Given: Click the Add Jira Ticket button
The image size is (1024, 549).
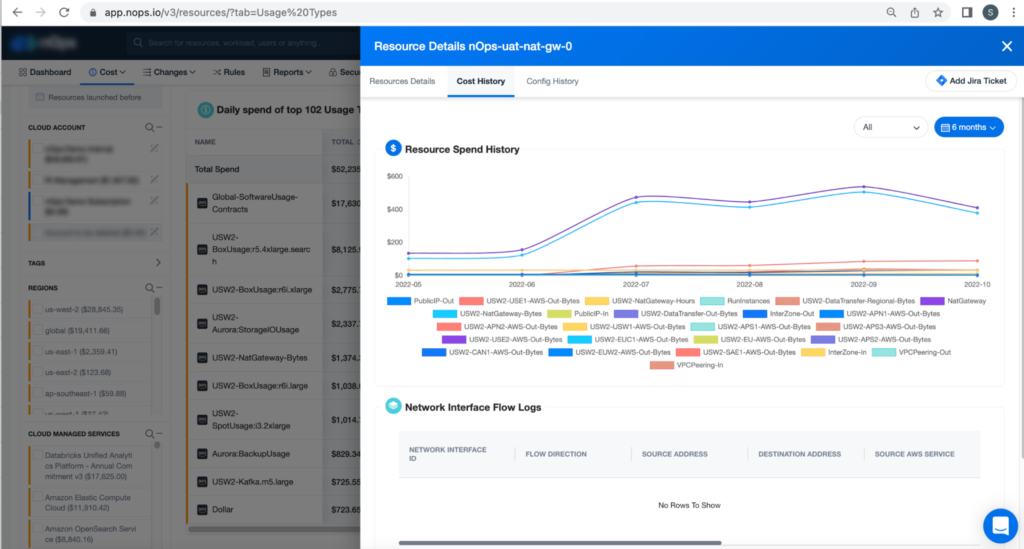Looking at the screenshot, I should (970, 81).
